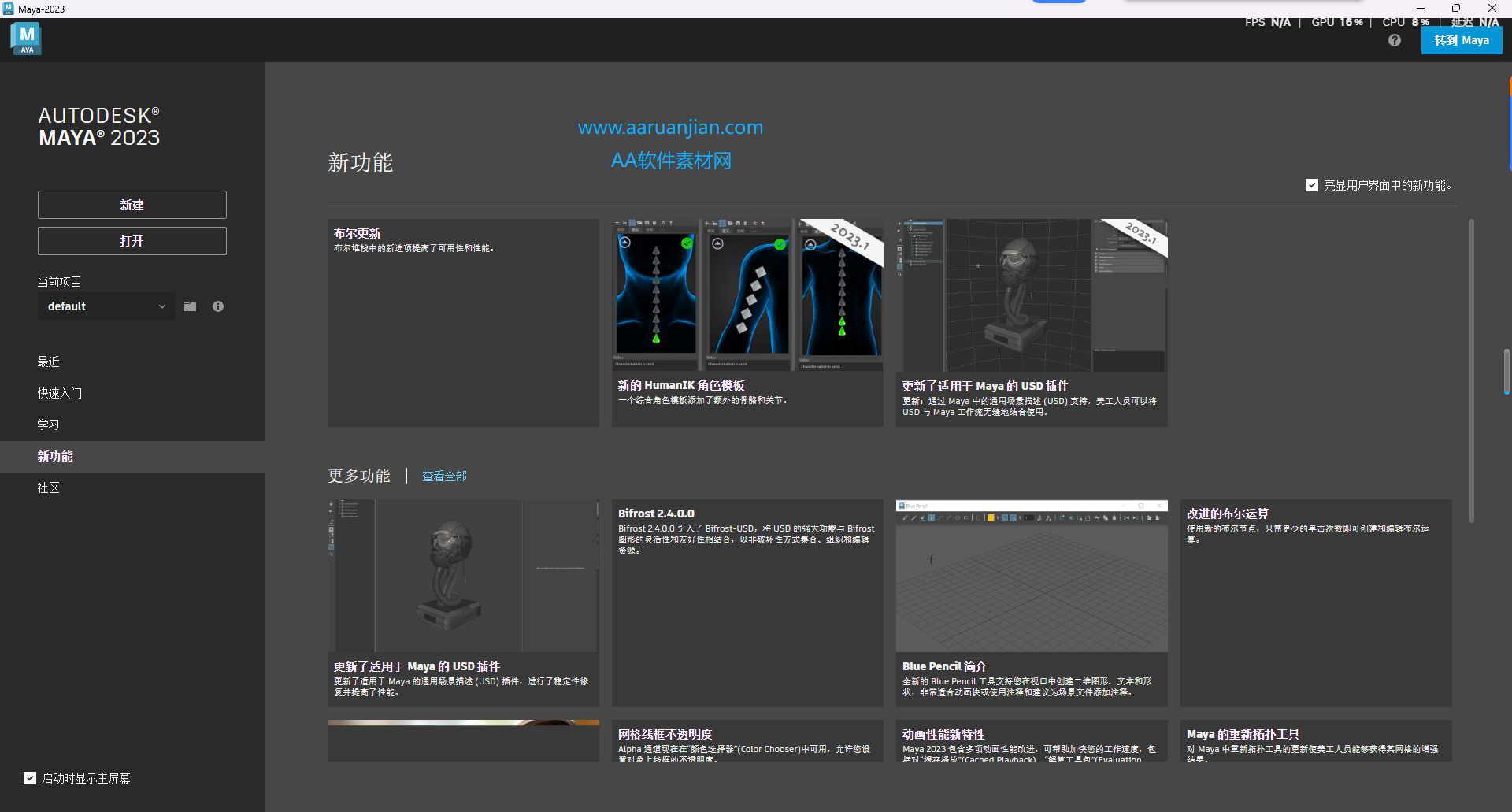Visit the www.aaruanjian.com link
The width and height of the screenshot is (1512, 812).
click(670, 127)
